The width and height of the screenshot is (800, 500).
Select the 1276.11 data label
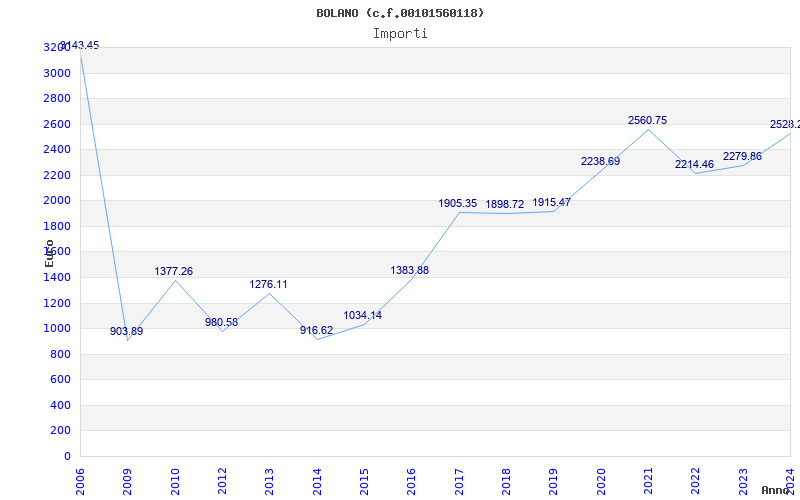pos(268,285)
